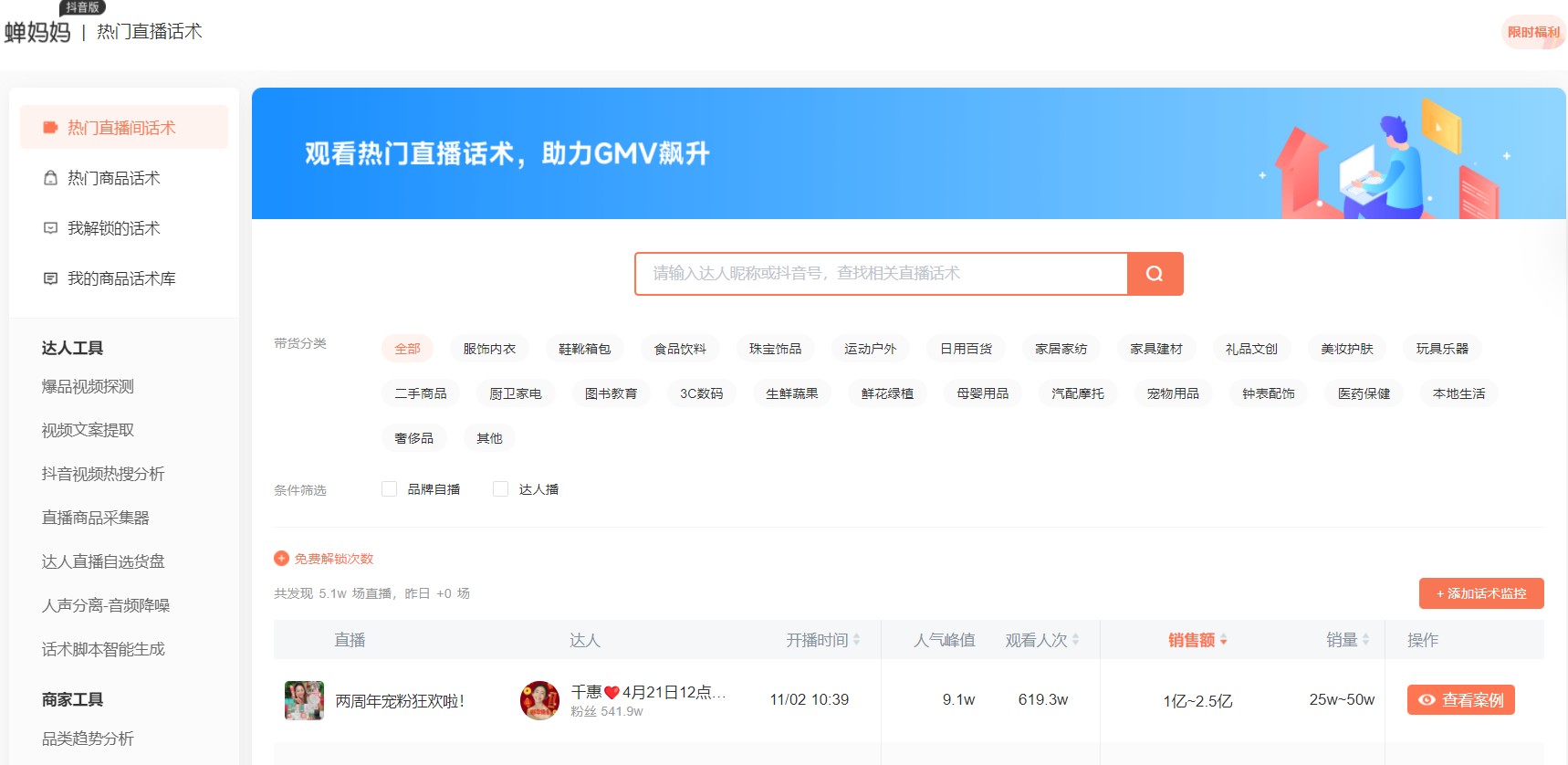The width and height of the screenshot is (1568, 765).
Task: Open 人声分离-音频降噪 tool
Action: [x=106, y=605]
